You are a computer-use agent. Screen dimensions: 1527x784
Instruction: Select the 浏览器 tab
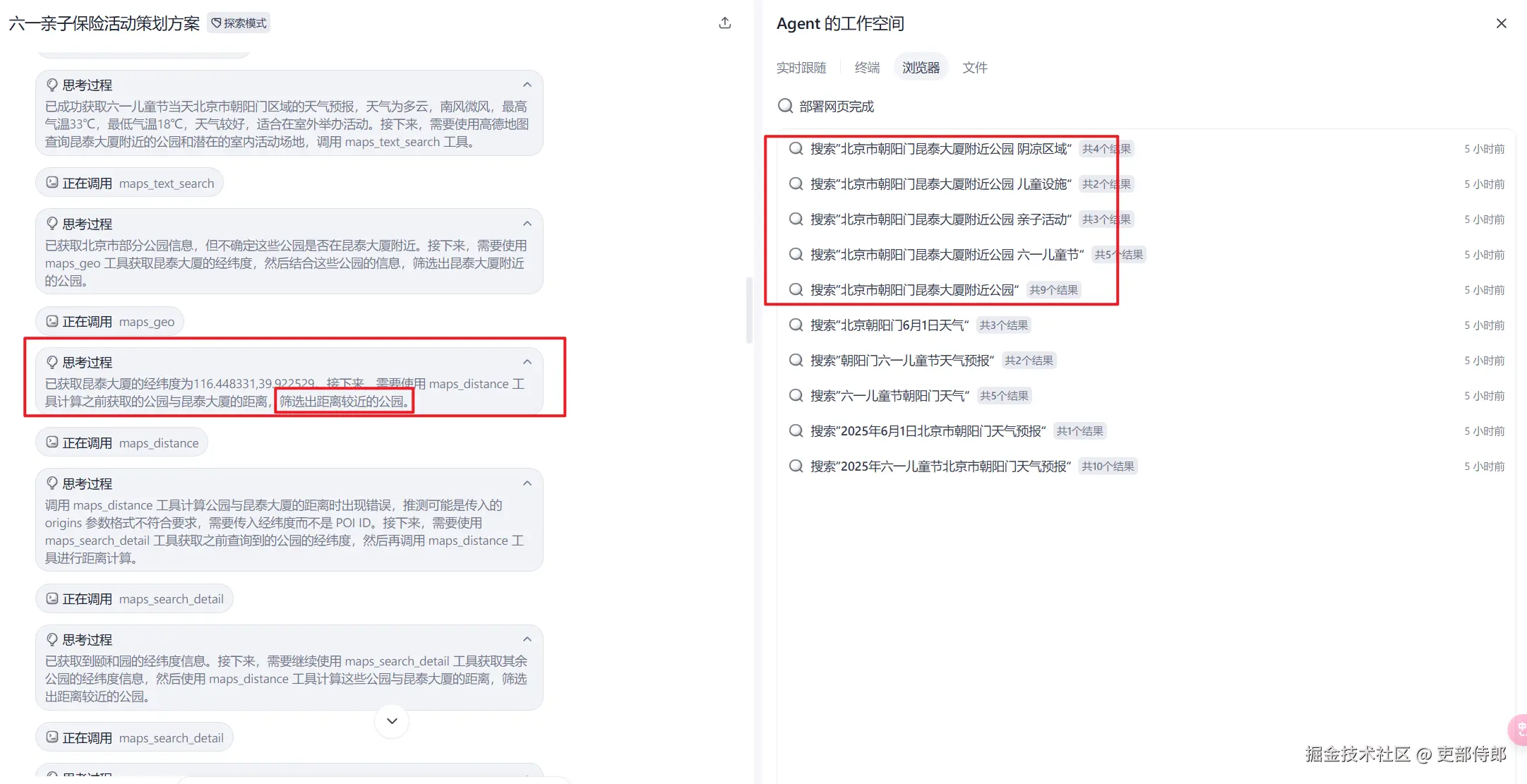click(x=921, y=68)
